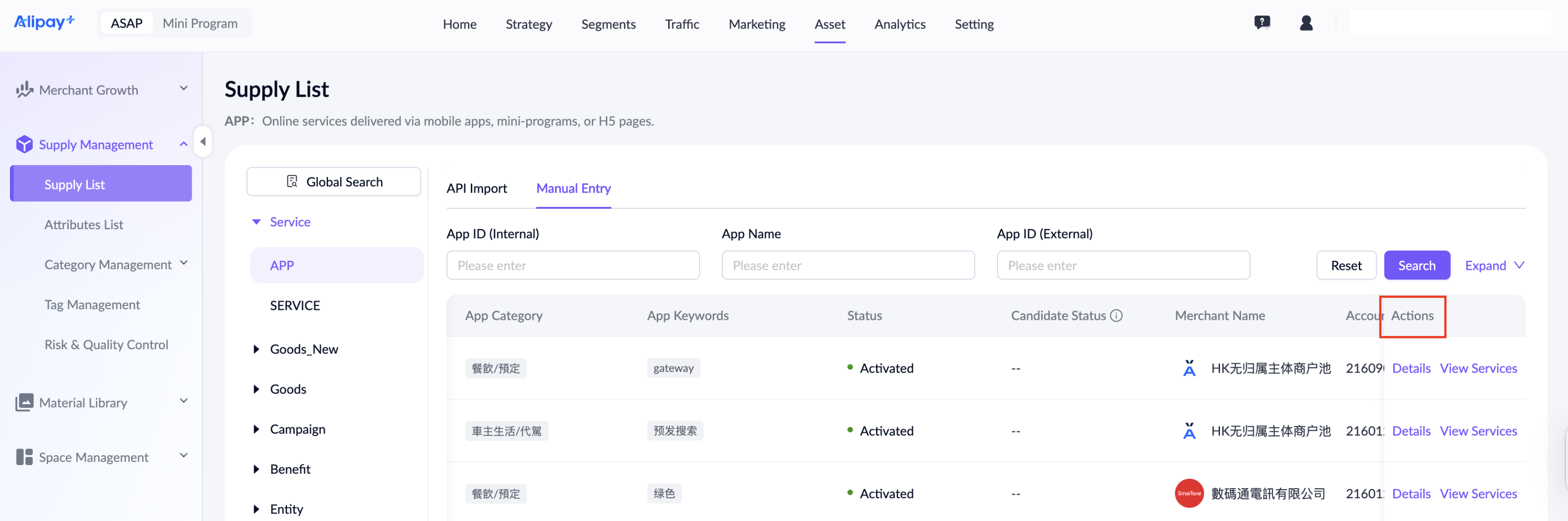Expand more search filters
1568x521 pixels.
pos(1494,265)
